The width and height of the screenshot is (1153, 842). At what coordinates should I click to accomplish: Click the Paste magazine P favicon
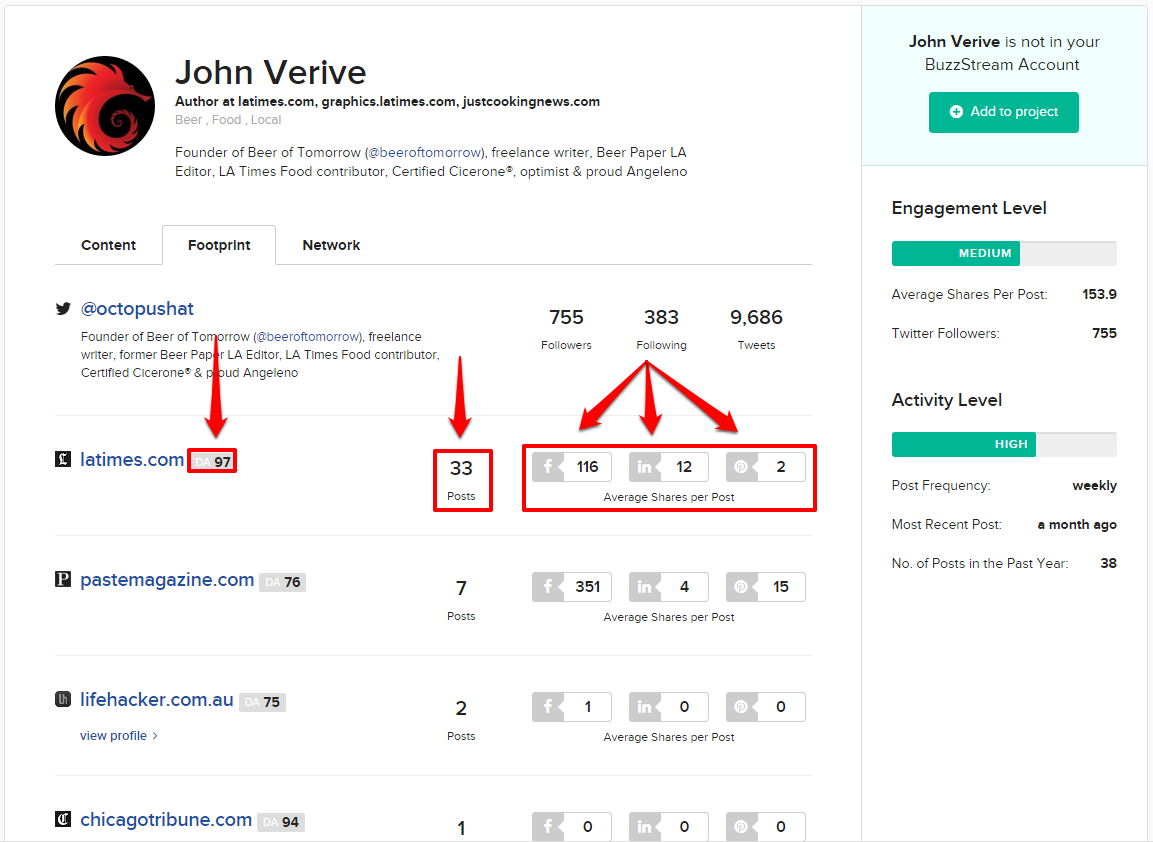63,579
